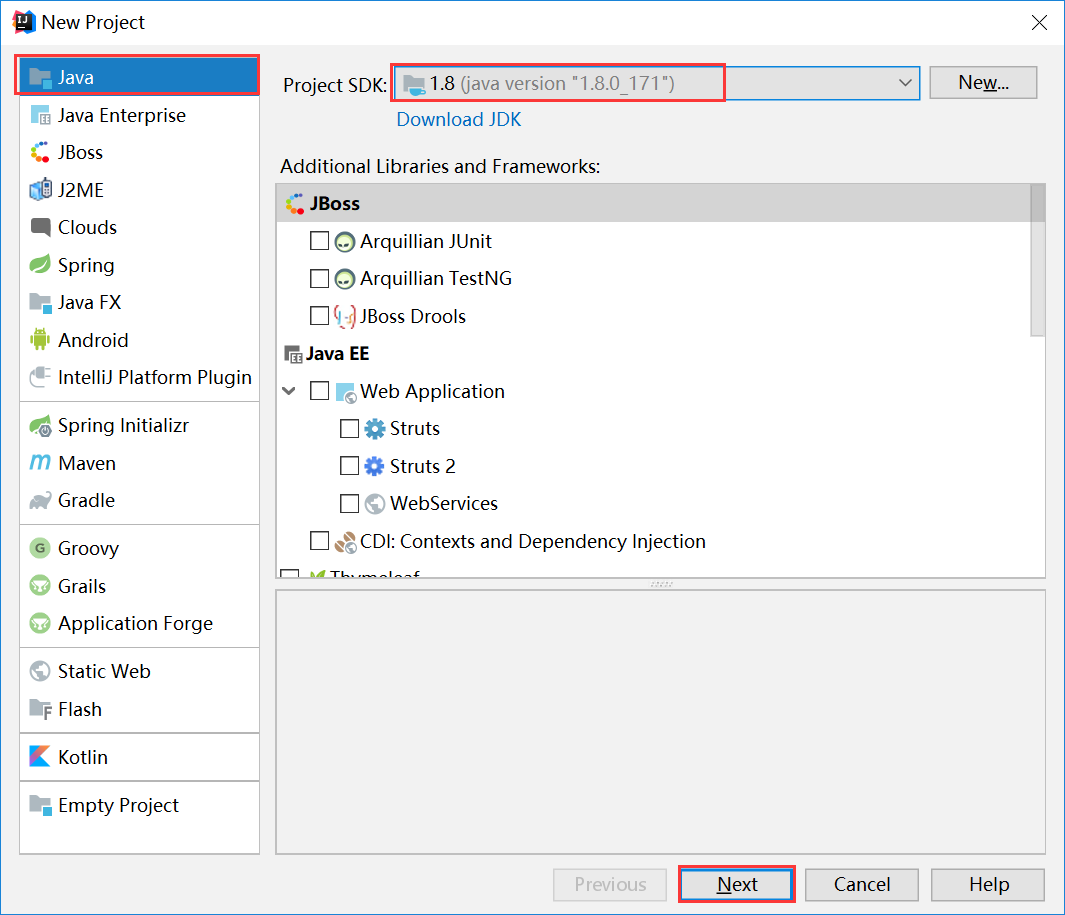Click the JBoss sidebar icon
The width and height of the screenshot is (1065, 915).
tap(40, 152)
